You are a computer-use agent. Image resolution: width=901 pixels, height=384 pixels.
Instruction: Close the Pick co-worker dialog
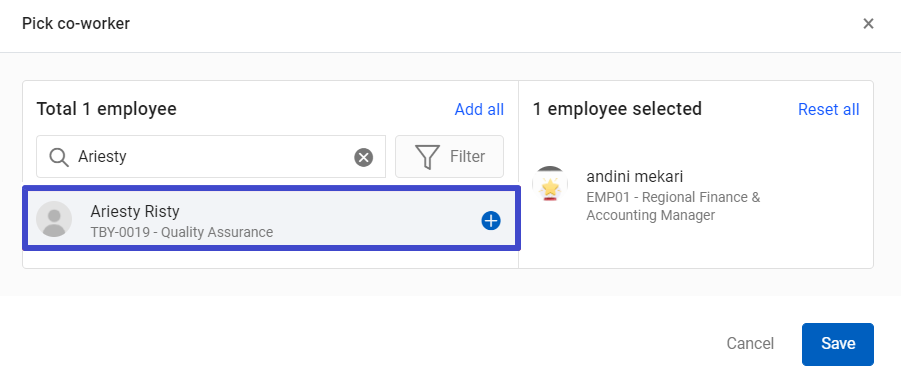[x=868, y=24]
